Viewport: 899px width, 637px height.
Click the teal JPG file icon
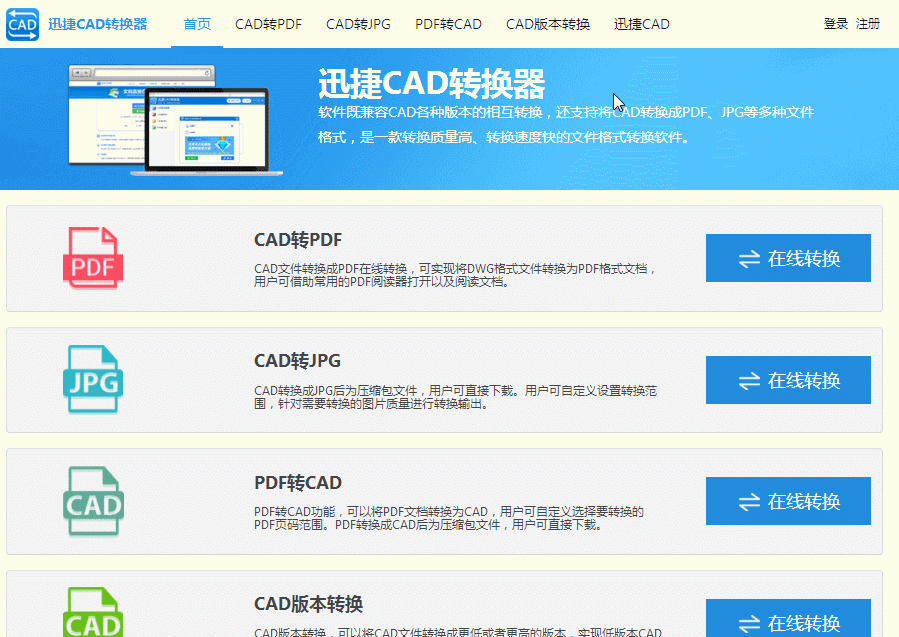(93, 379)
